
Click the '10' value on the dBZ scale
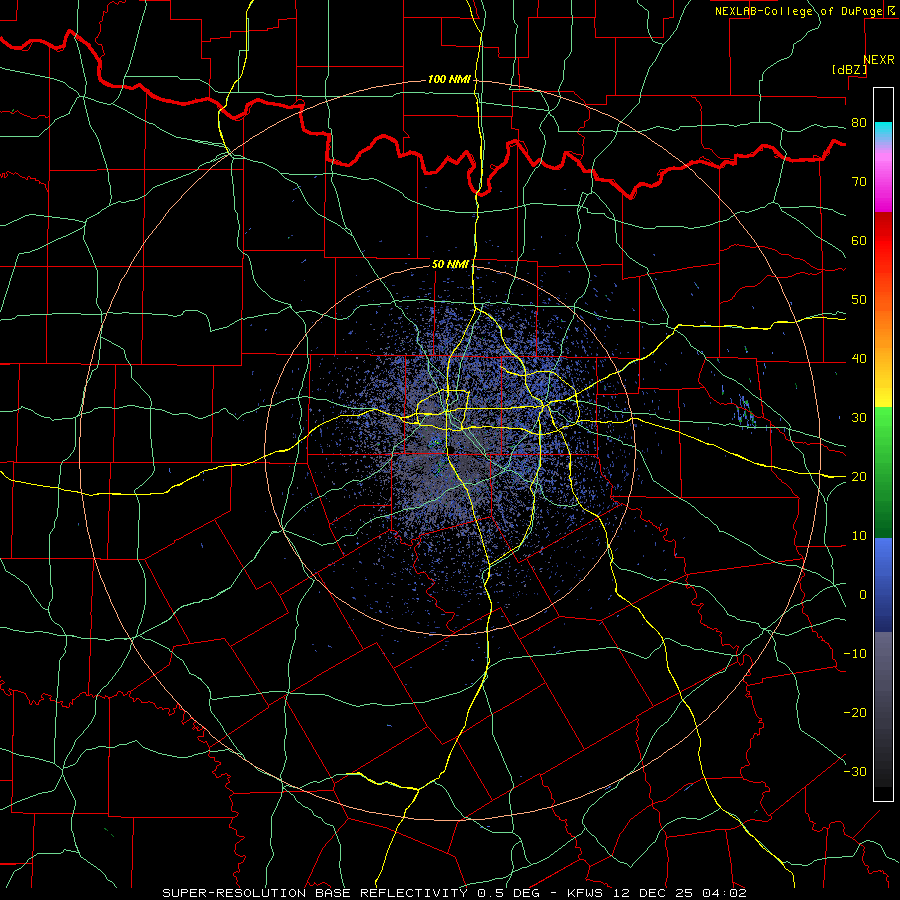pyautogui.click(x=859, y=536)
